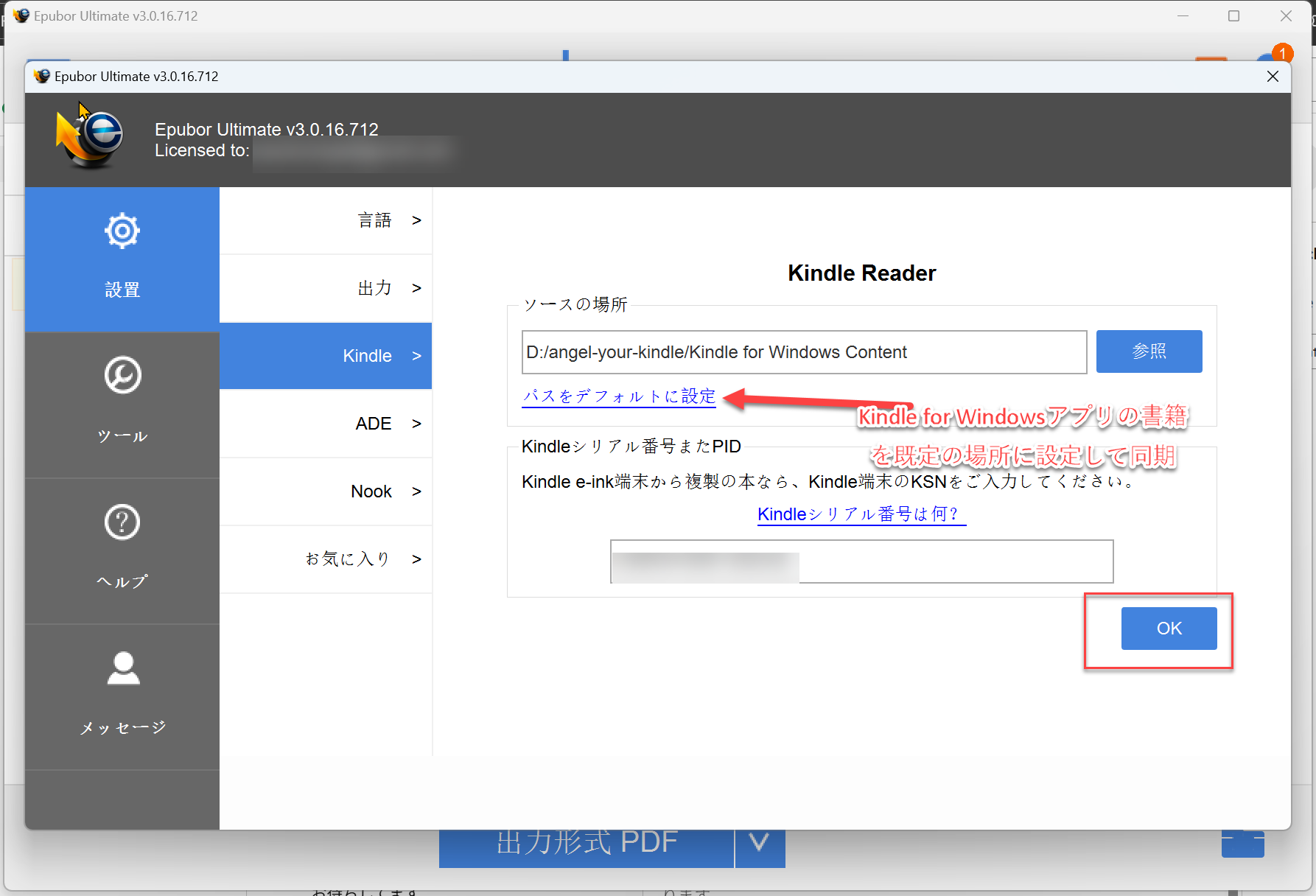1316x896 pixels.
Task: Click the chevron next to 出力
Action: [416, 288]
